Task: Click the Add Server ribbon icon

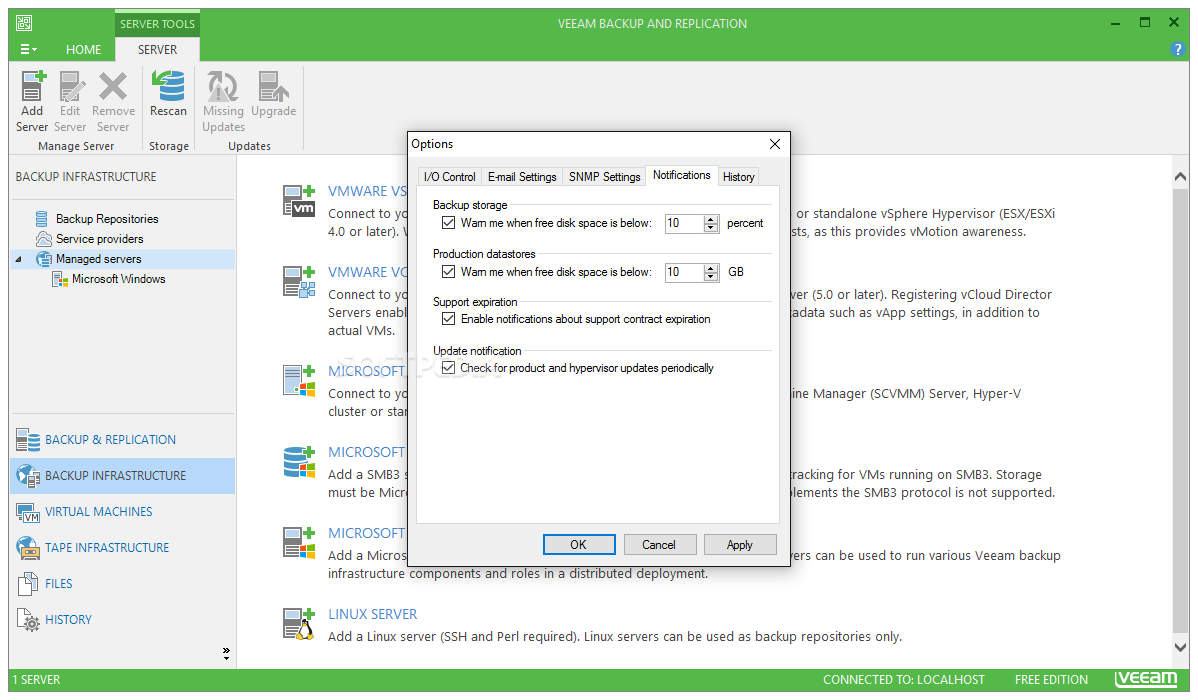Action: coord(32,86)
